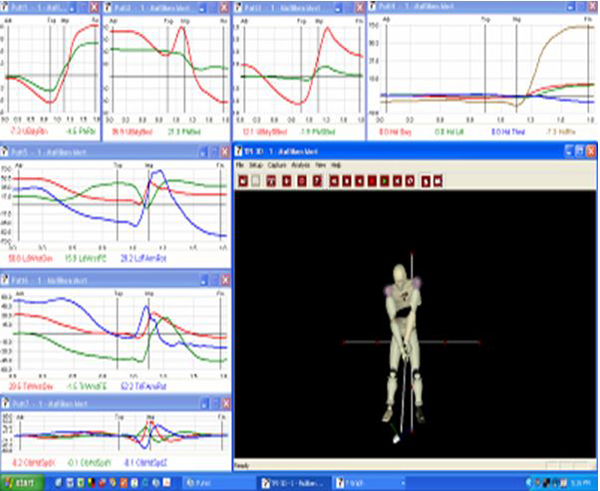Close the Plot7 club head speed window
The width and height of the screenshot is (600, 491).
coord(226,403)
